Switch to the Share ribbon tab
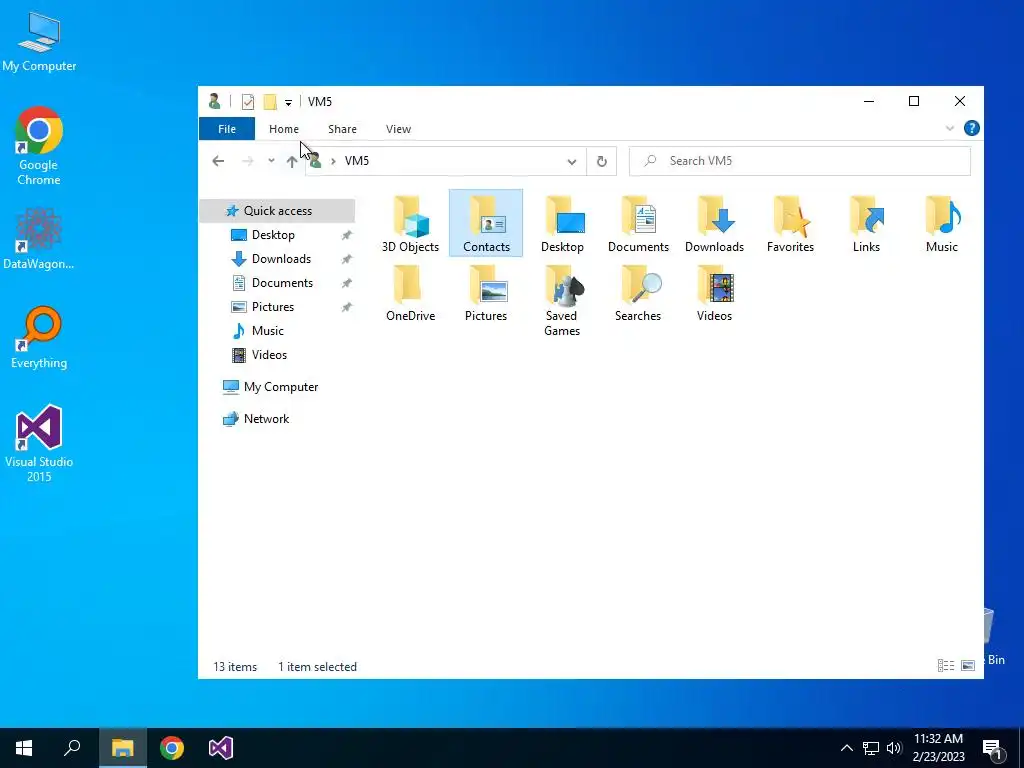 342,129
